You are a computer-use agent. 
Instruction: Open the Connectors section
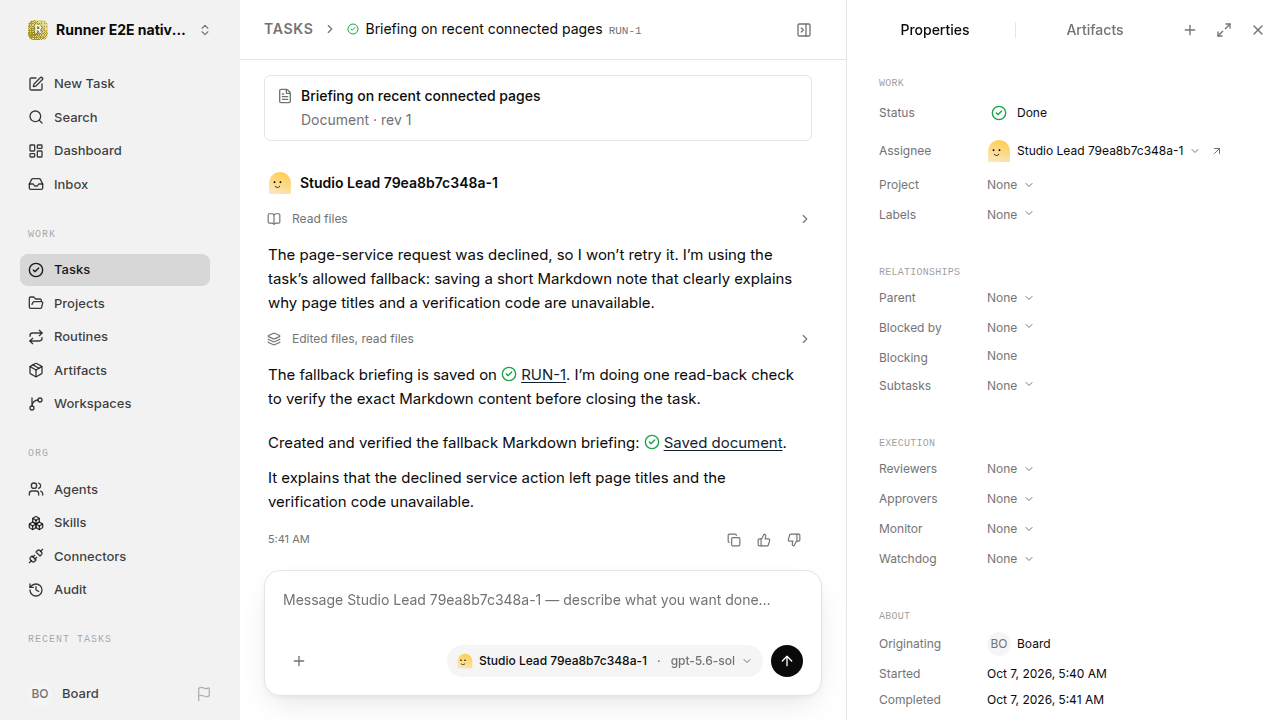[x=115, y=556]
